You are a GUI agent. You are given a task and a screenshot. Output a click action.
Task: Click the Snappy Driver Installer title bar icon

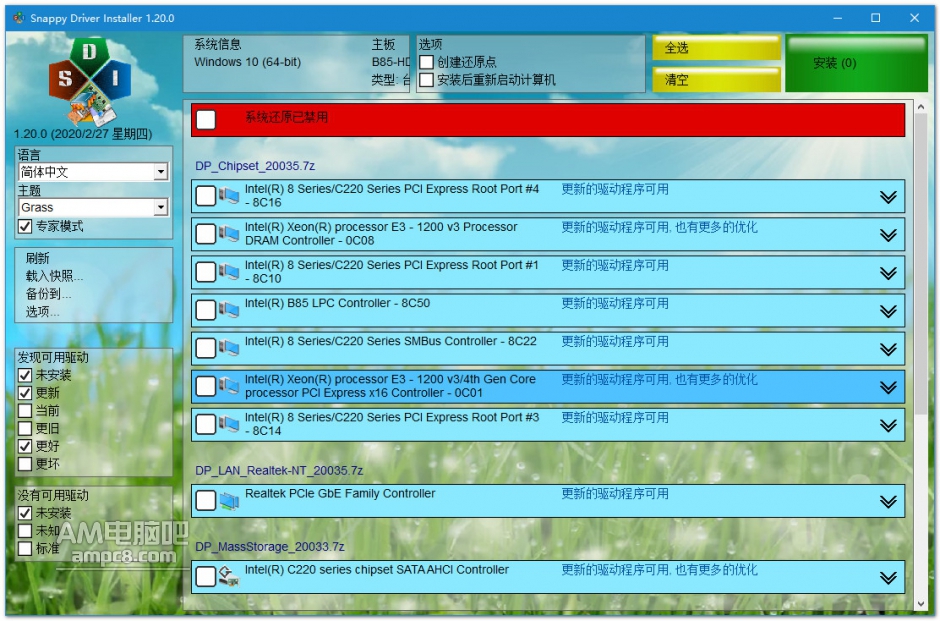[x=19, y=18]
